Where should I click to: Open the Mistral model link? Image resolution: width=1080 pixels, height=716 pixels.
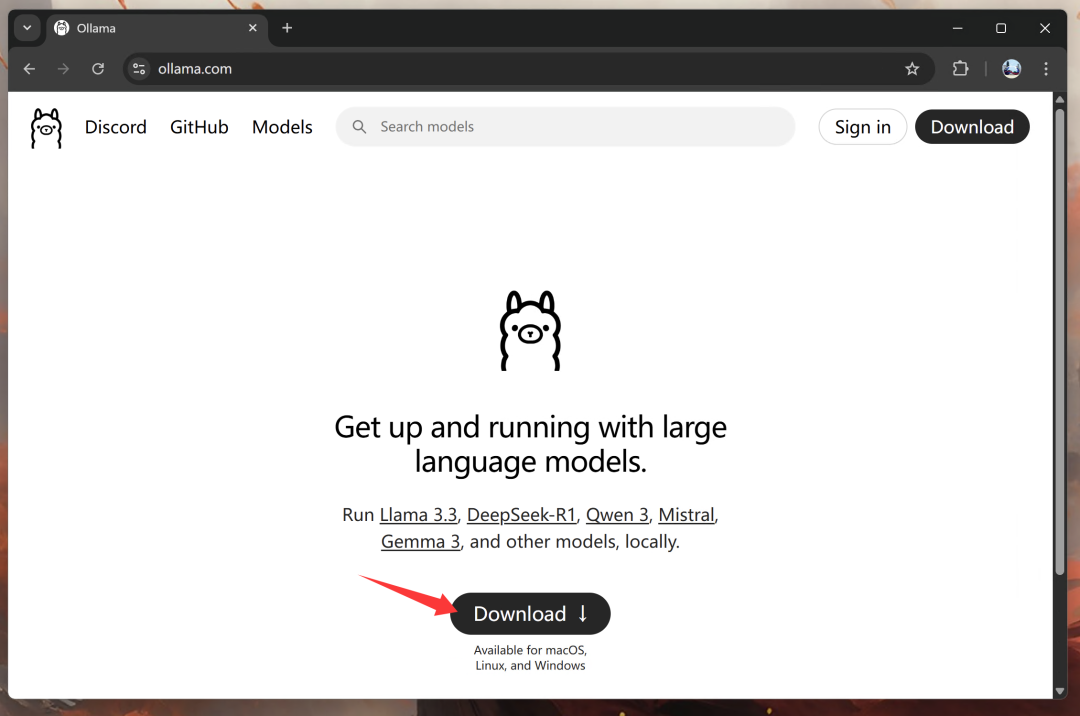click(687, 515)
